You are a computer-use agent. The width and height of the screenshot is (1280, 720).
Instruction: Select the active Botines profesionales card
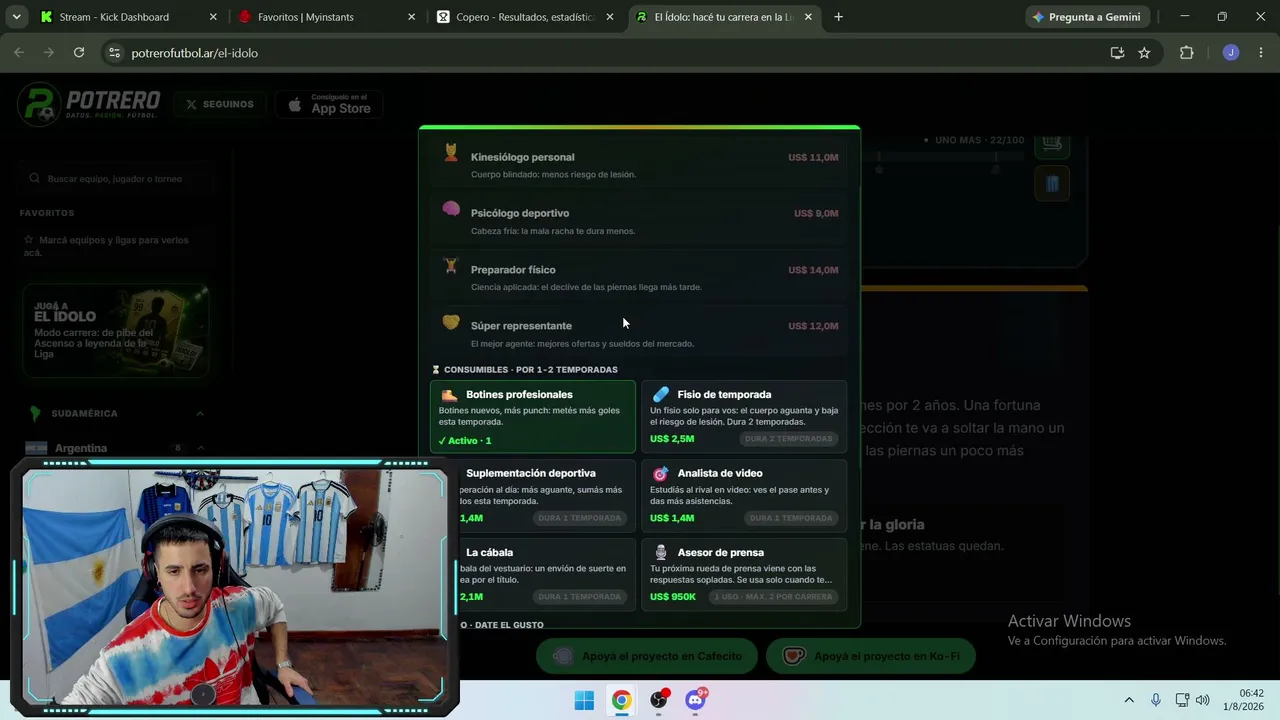click(533, 417)
